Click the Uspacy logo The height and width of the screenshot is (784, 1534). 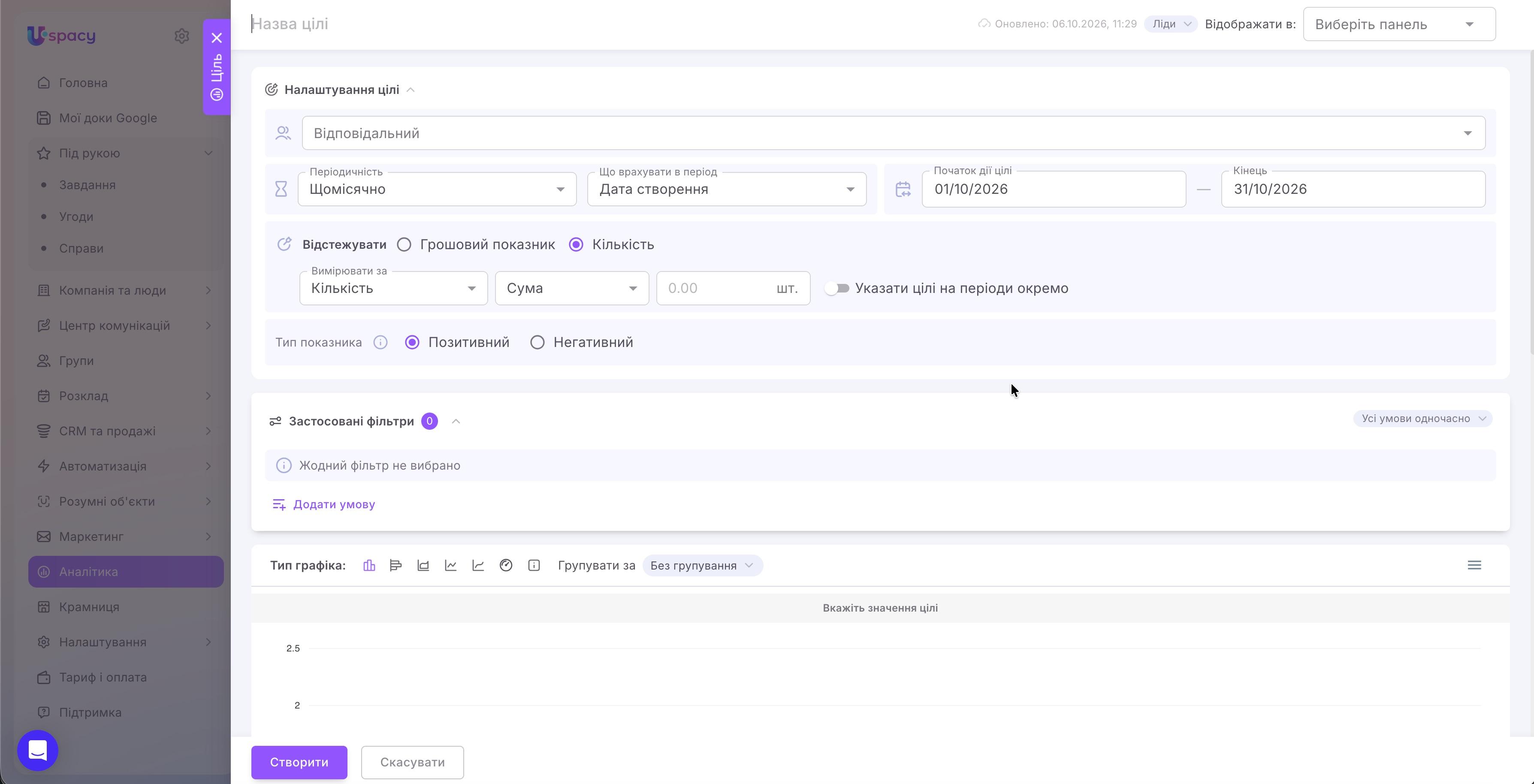pos(61,36)
